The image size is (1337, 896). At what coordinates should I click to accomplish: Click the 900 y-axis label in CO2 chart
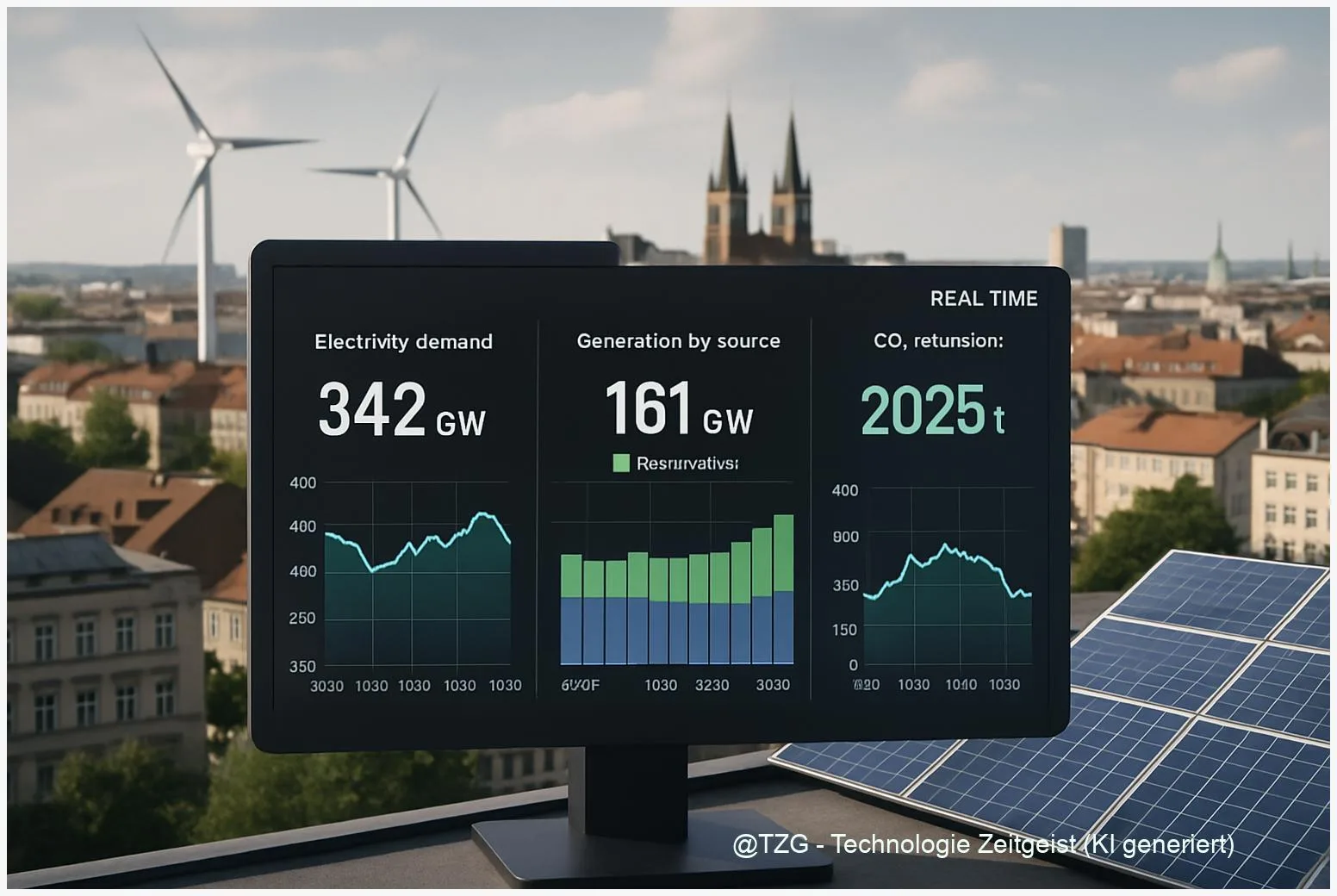tap(845, 537)
